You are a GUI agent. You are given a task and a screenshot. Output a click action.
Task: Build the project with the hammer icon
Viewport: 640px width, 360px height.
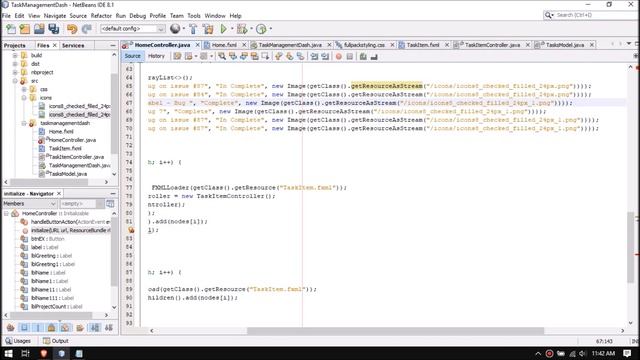click(x=193, y=29)
